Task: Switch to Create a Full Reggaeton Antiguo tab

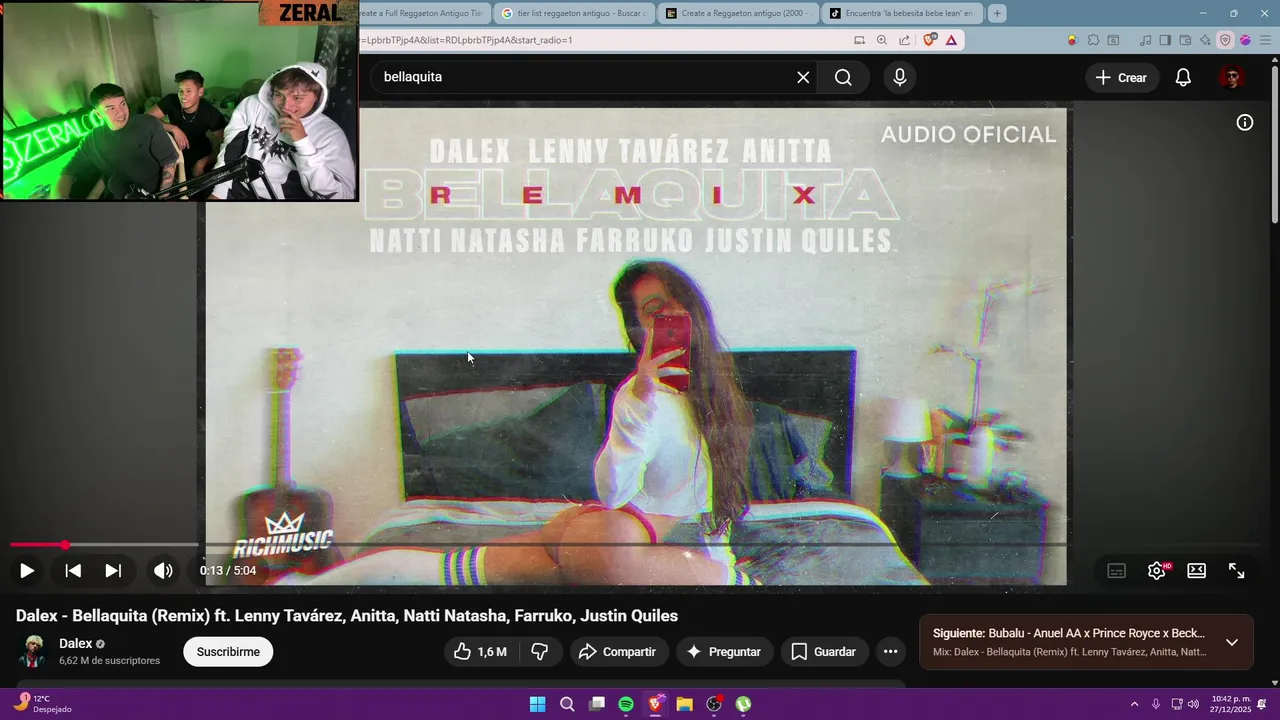Action: 424,13
